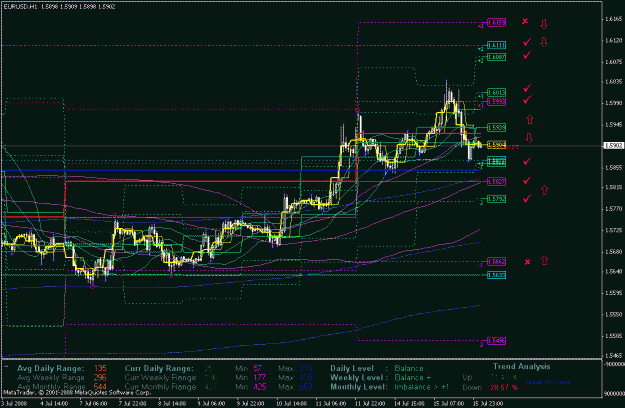Click the down arrow beside the 1.6111 level
625x408 pixels.
click(544, 41)
